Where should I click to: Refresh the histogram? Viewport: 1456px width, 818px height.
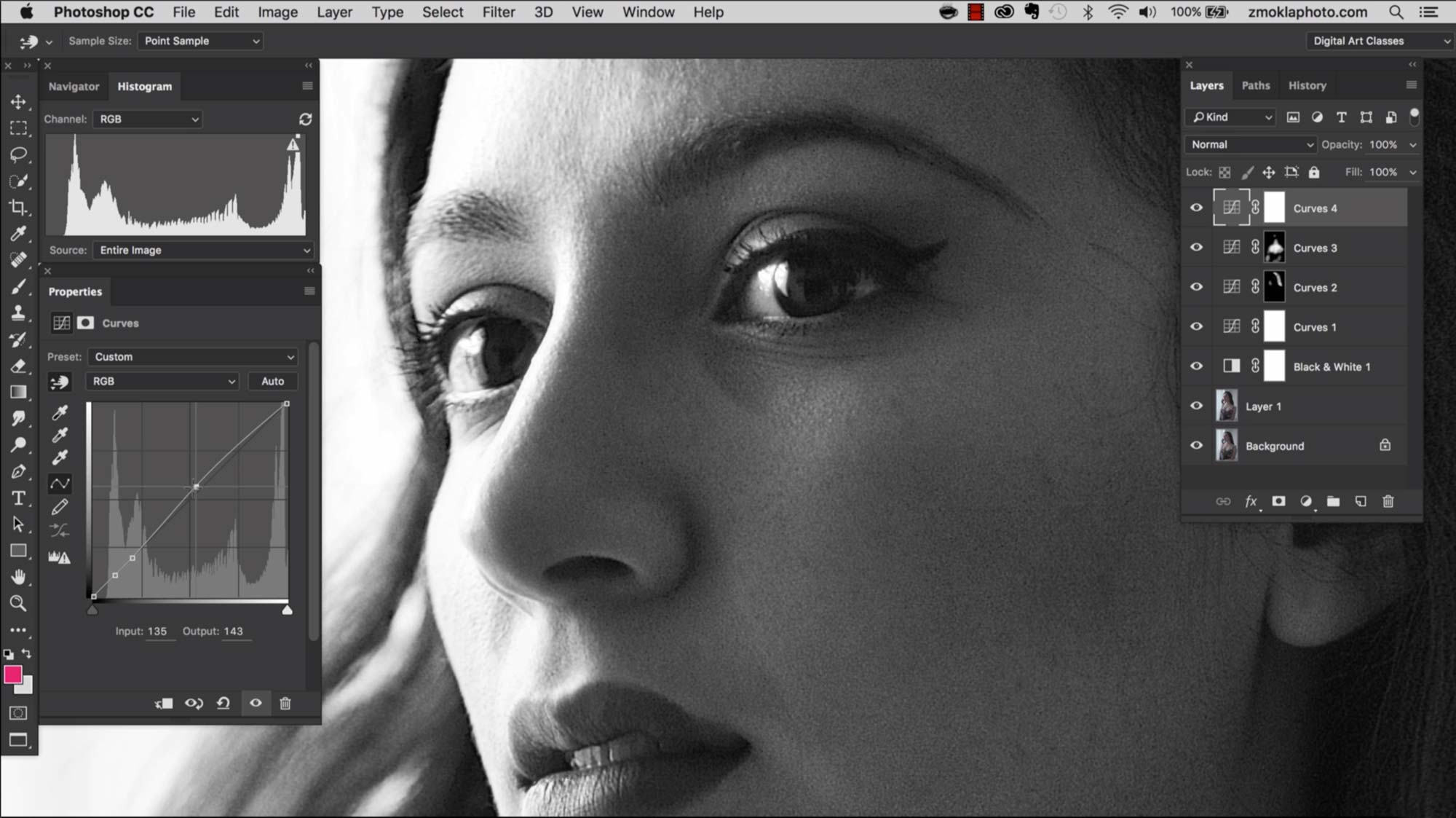pos(305,119)
